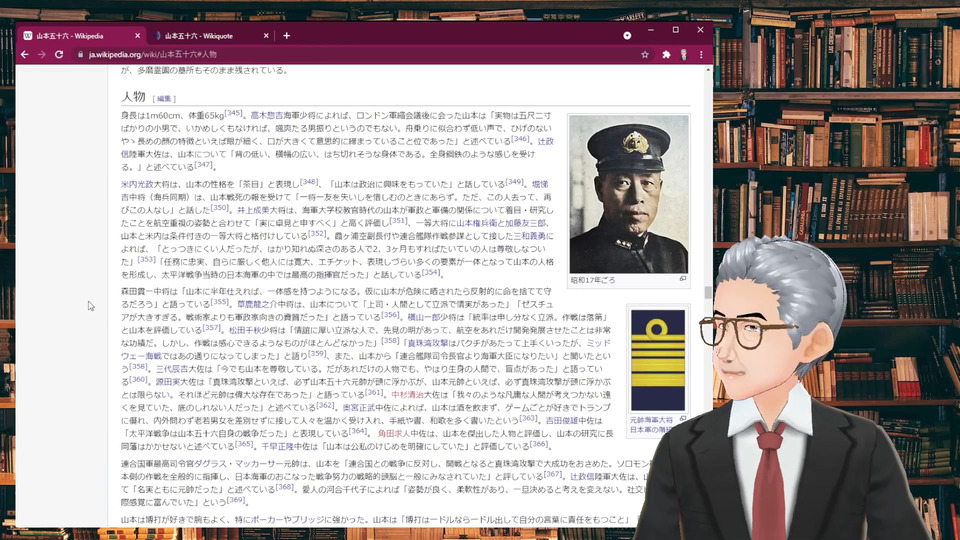Open the Yamamoto portrait photo
The image size is (960, 540).
point(629,194)
